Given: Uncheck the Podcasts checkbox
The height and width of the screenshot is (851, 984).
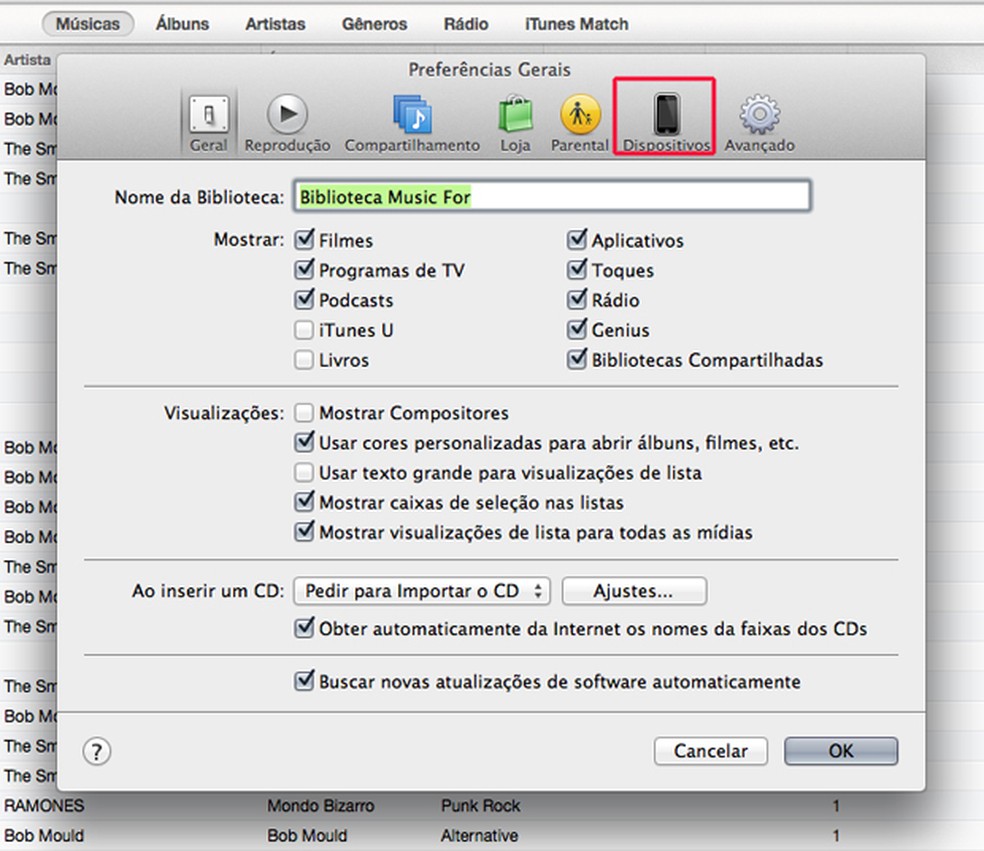Looking at the screenshot, I should [x=304, y=299].
